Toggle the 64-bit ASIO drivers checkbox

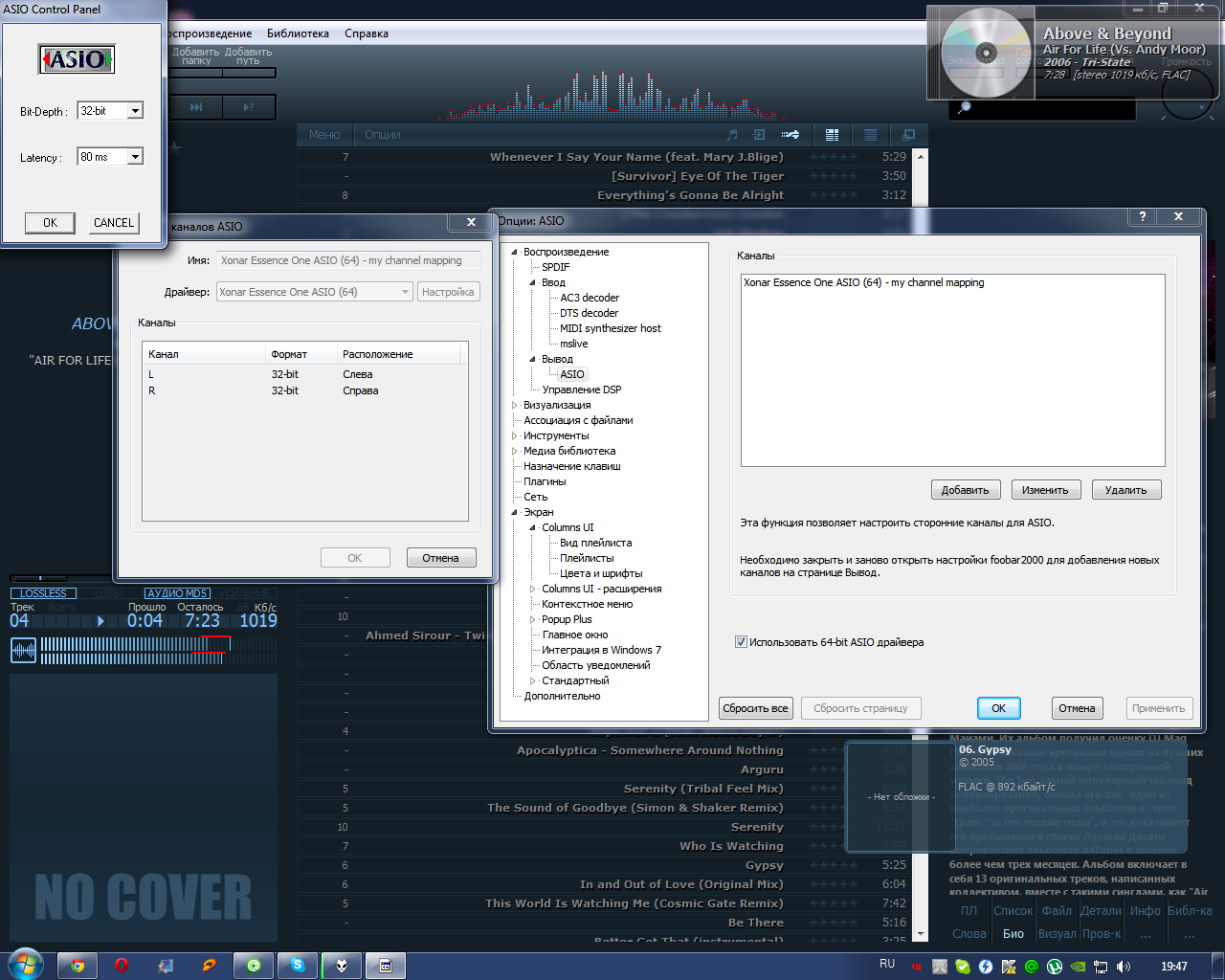point(741,642)
